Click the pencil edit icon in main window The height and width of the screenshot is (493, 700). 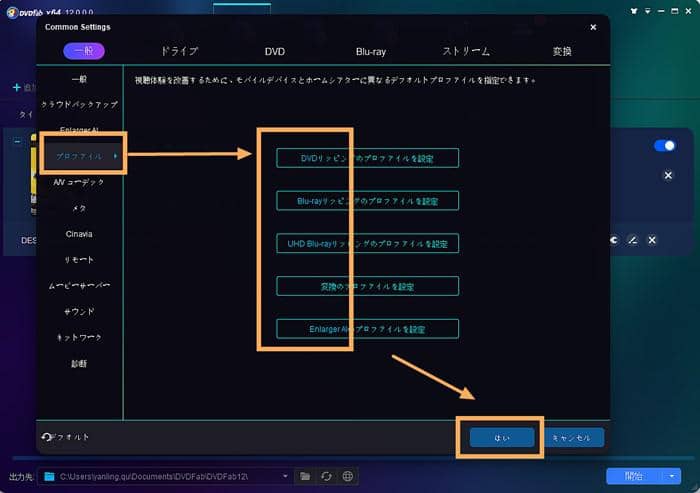[633, 240]
